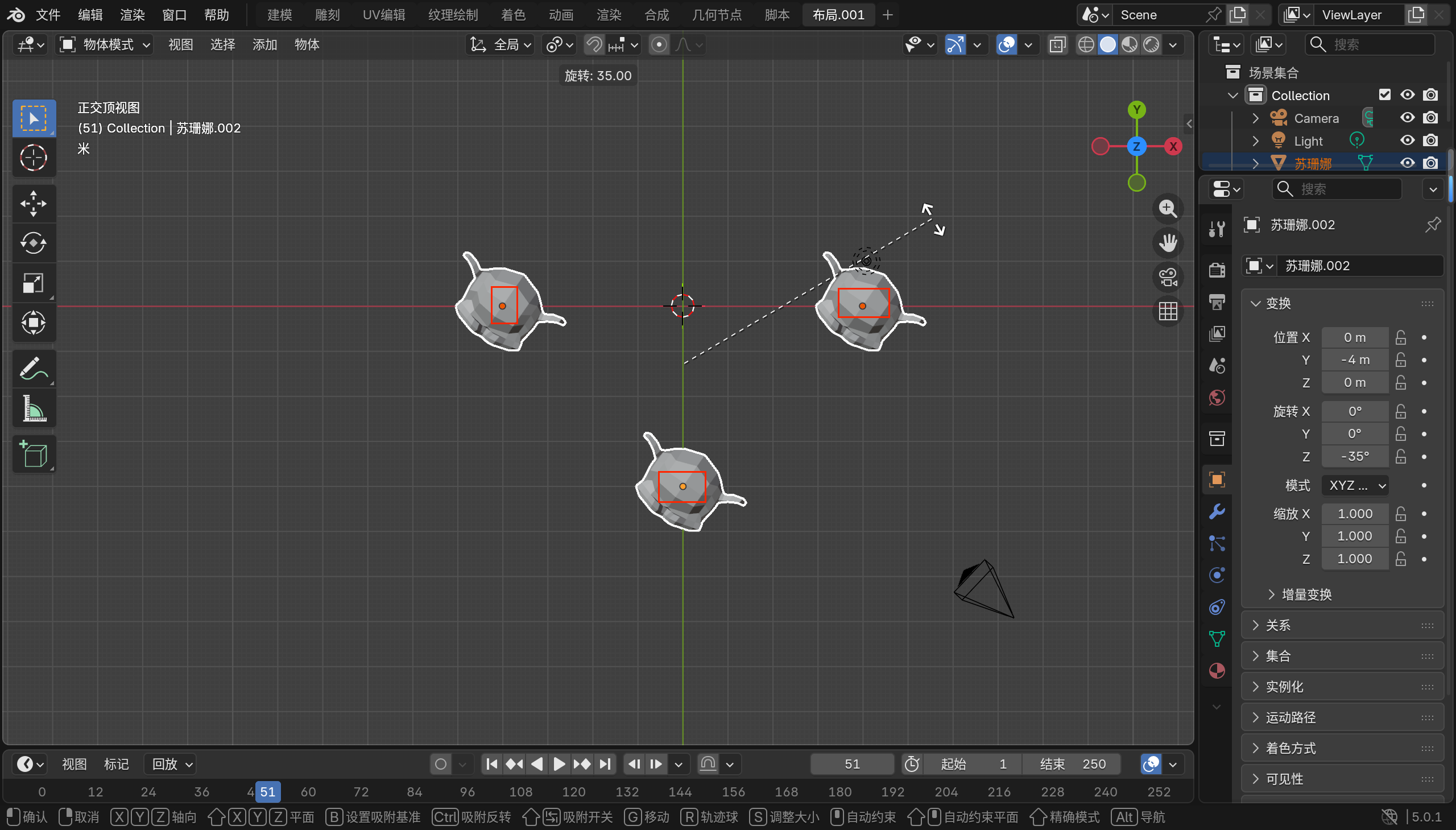1456x830 pixels.
Task: Hide the Light object eye icon
Action: pos(1407,141)
